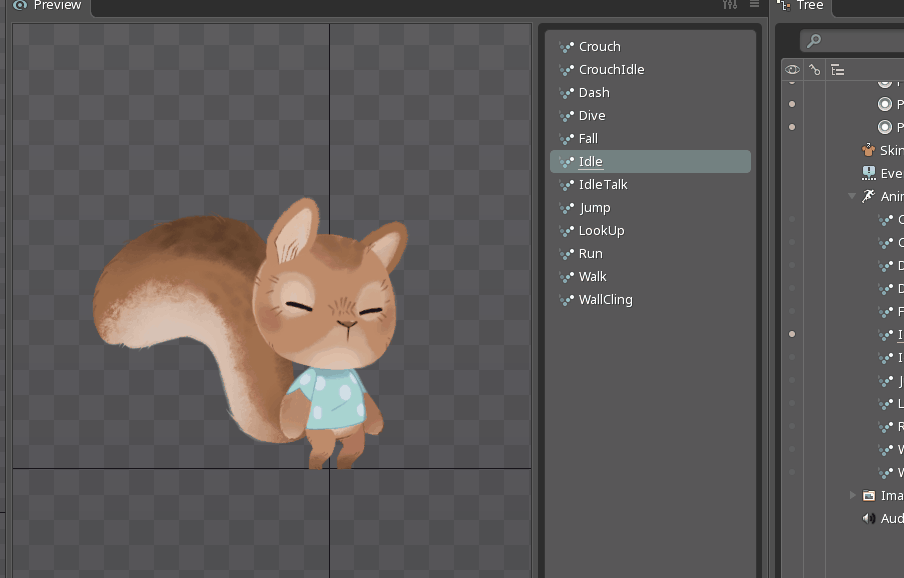Screen dimensions: 904x578
Task: Play the Run animation in preview list
Action: click(590, 254)
